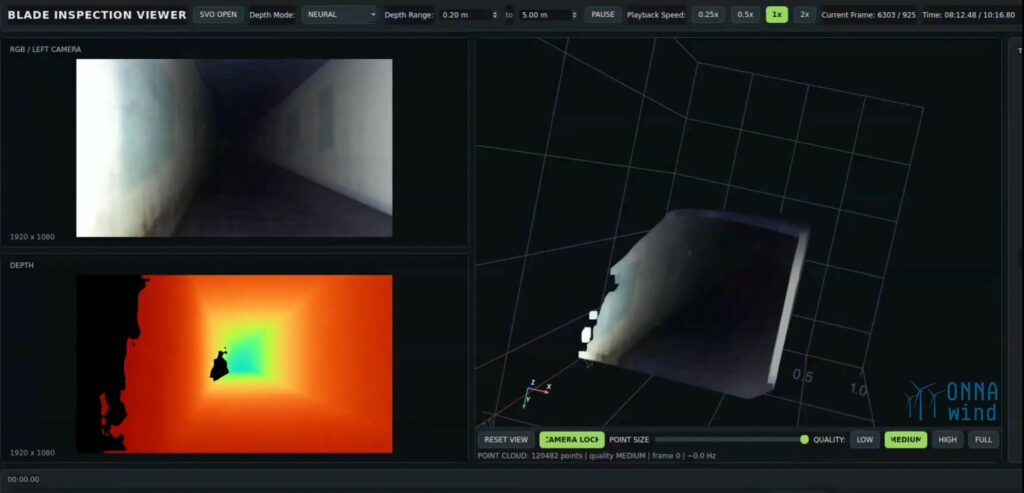The height and width of the screenshot is (493, 1024).
Task: Open the Depth Mode NEURAL dropdown
Action: pyautogui.click(x=340, y=14)
